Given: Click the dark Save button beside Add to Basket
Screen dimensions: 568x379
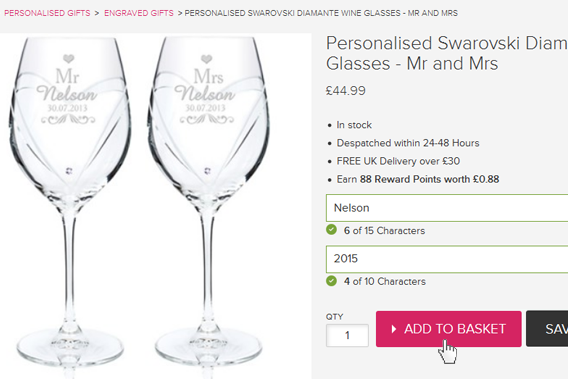Looking at the screenshot, I should 547,329.
